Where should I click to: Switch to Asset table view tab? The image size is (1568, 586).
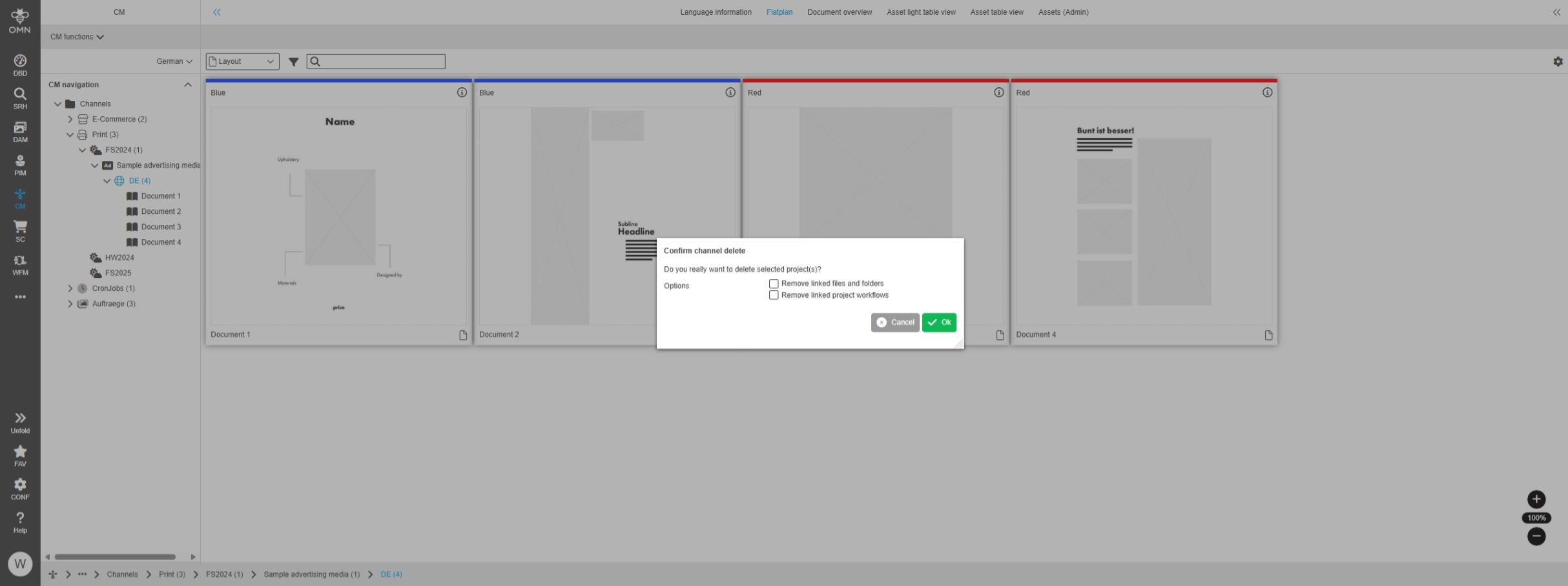(996, 12)
